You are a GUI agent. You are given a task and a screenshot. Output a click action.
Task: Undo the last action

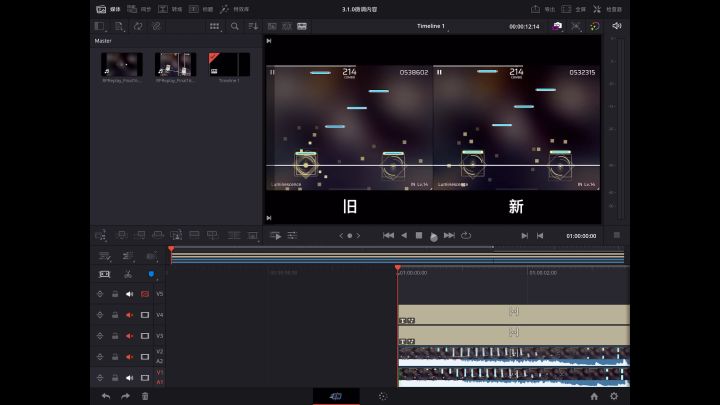(x=106, y=396)
